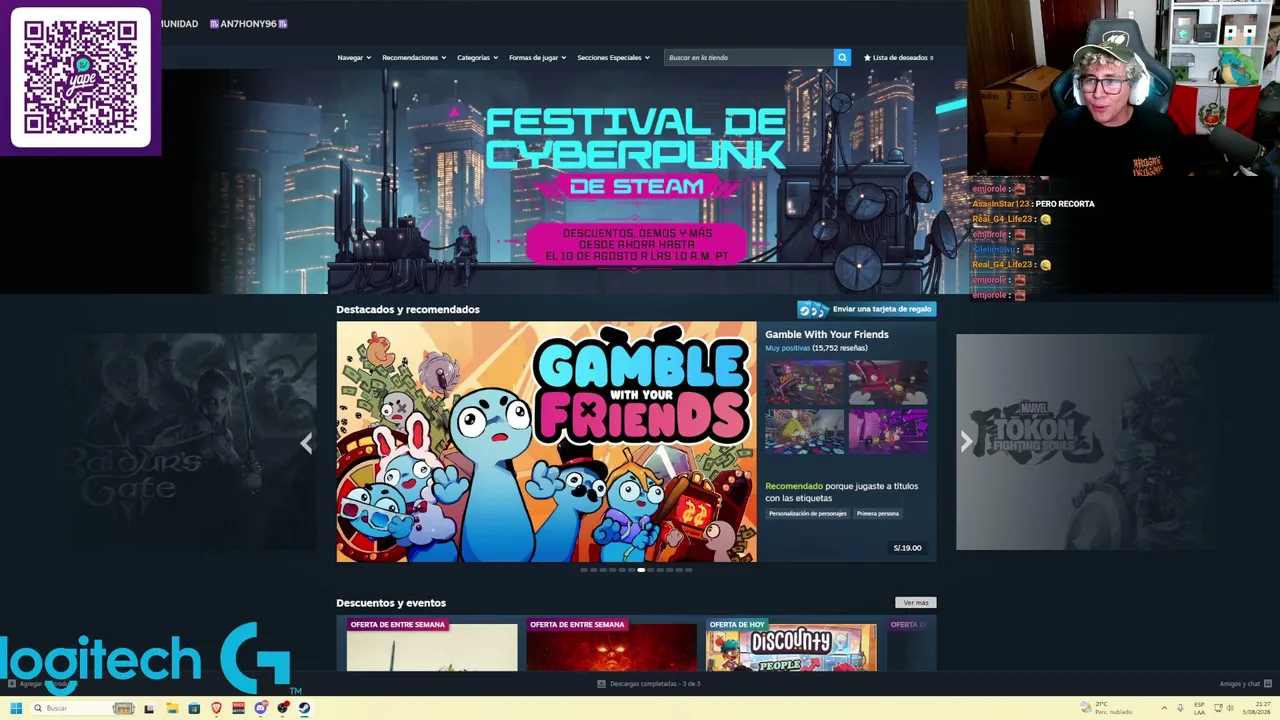
Task: Focus the Windows taskbar Buscar box
Action: coord(84,708)
